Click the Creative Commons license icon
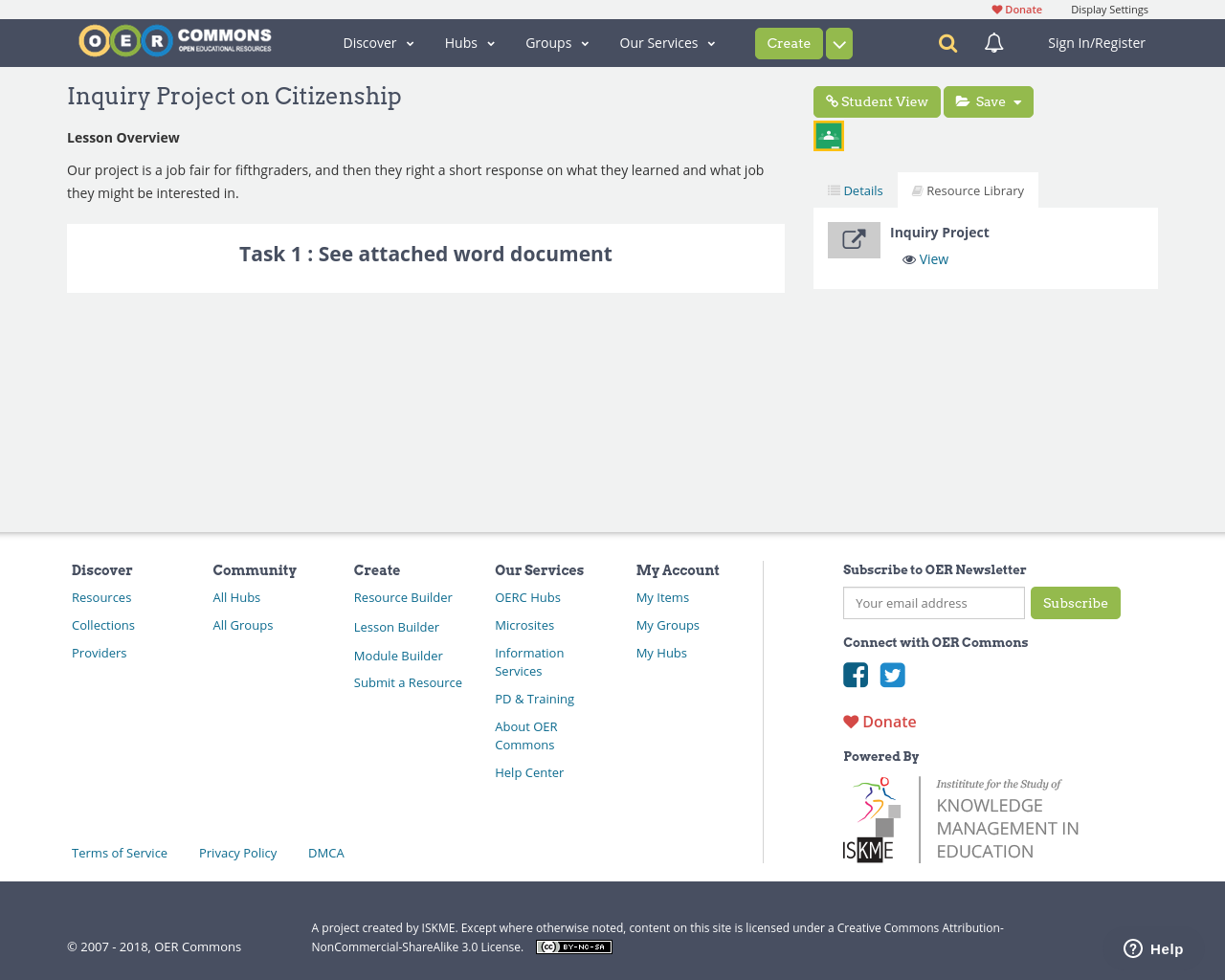Image resolution: width=1225 pixels, height=980 pixels. (x=573, y=946)
